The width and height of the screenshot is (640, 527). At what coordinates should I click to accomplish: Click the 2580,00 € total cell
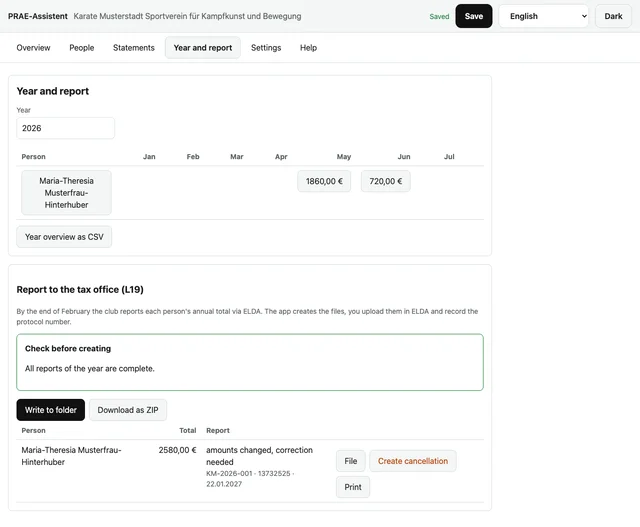point(178,450)
